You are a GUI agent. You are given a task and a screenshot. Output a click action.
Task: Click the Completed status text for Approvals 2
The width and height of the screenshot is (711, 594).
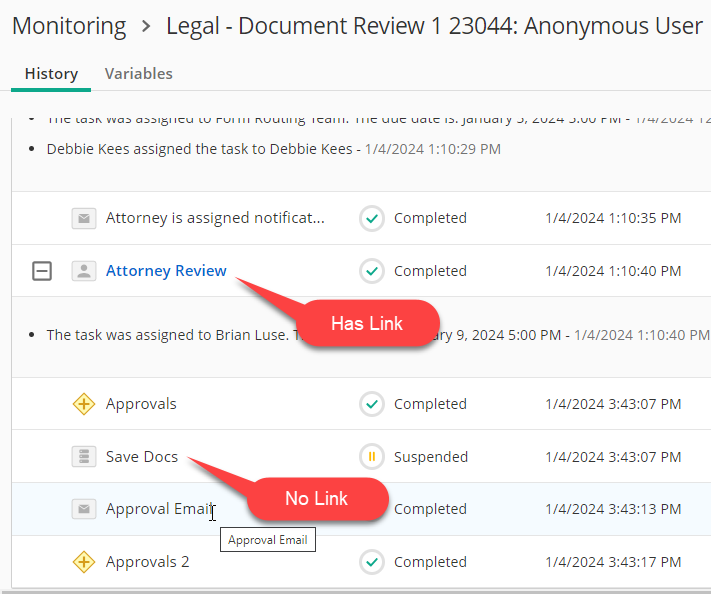pos(430,562)
